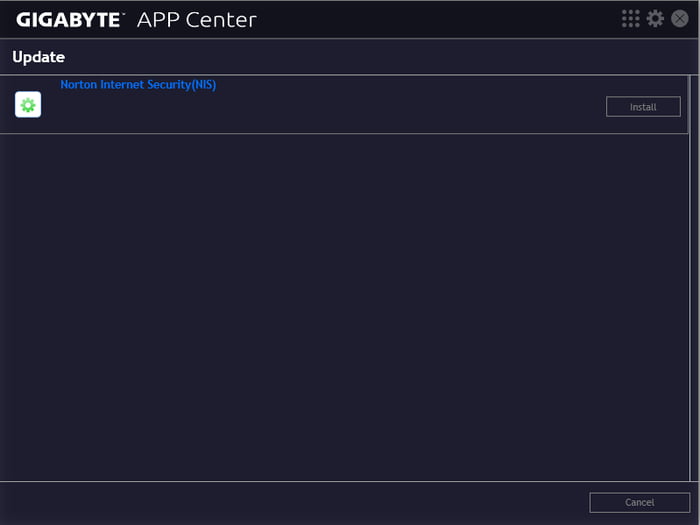Open the Norton Internet Security(NIS) link
The height and width of the screenshot is (525, 700).
(x=138, y=85)
